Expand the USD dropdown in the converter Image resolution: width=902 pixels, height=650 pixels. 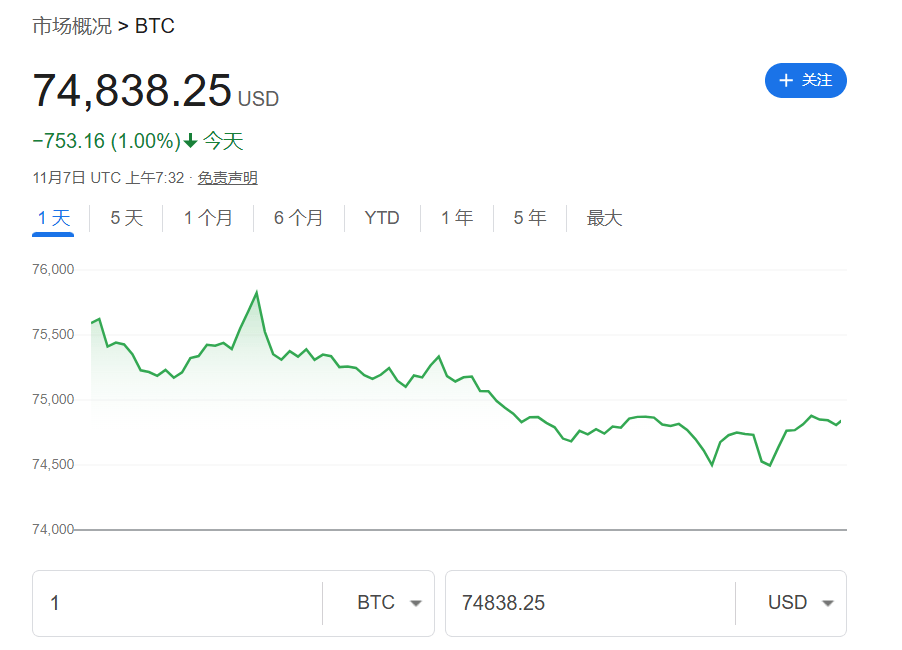828,603
